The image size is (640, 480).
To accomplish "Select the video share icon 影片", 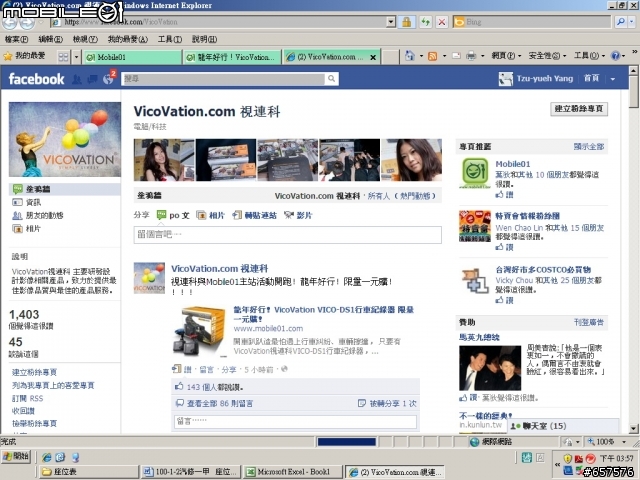I will pos(289,215).
